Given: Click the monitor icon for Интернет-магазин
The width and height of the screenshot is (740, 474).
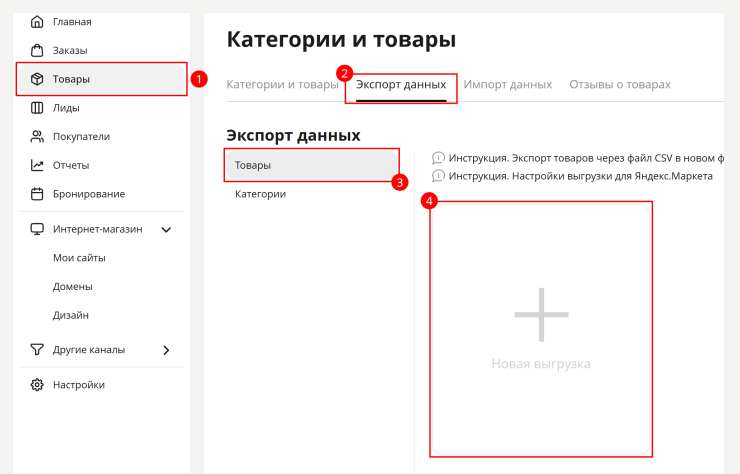Looking at the screenshot, I should pyautogui.click(x=37, y=229).
